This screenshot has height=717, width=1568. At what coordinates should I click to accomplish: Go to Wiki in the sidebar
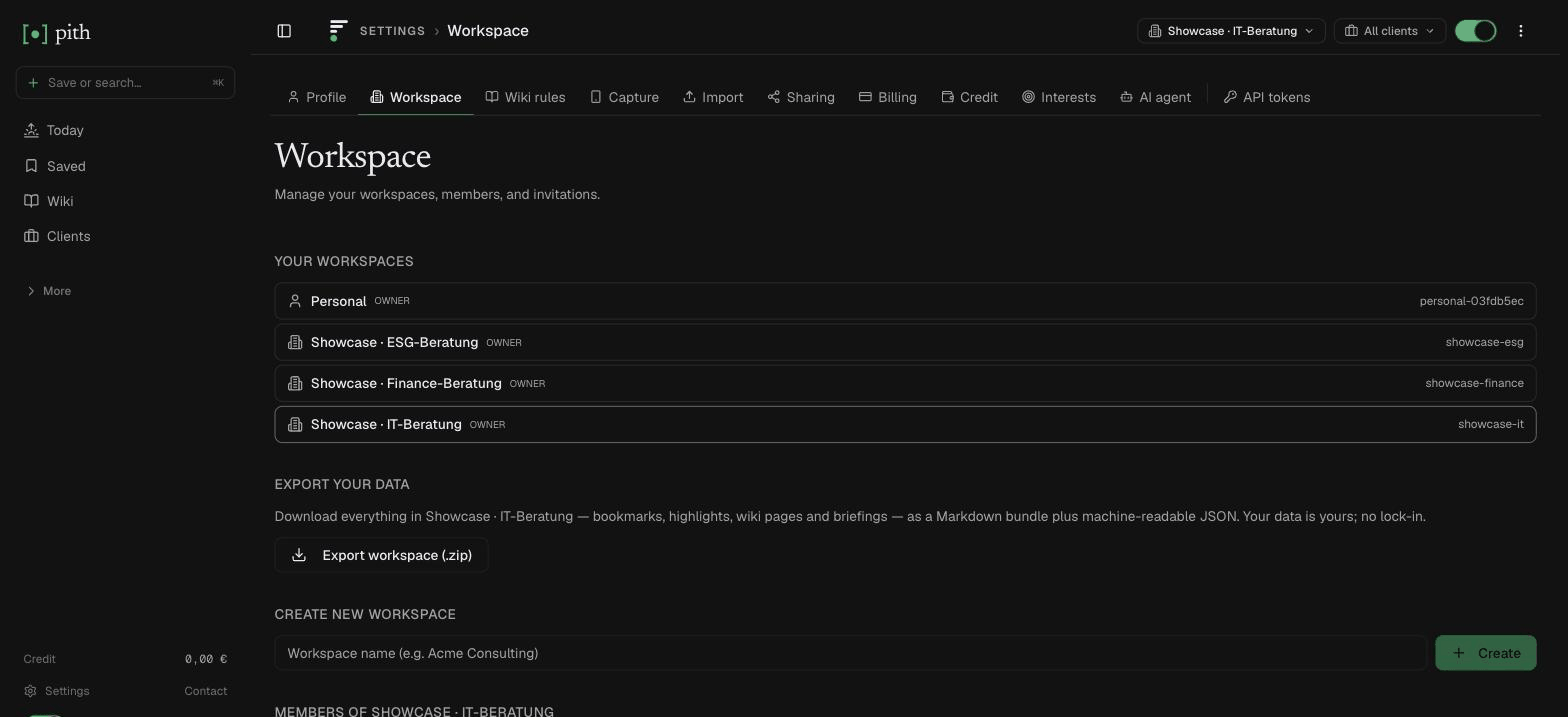pos(125,201)
